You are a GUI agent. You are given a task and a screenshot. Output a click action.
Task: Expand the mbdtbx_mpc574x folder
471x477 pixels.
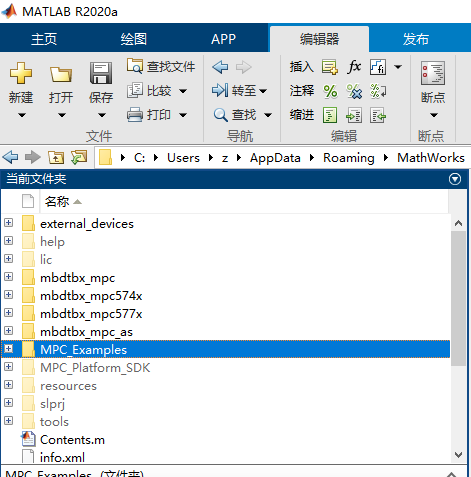pos(9,295)
